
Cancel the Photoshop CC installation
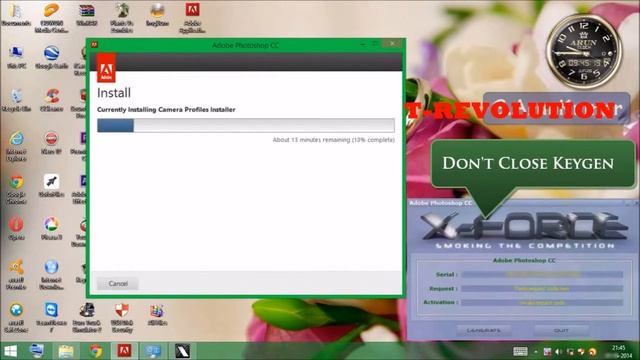118,283
